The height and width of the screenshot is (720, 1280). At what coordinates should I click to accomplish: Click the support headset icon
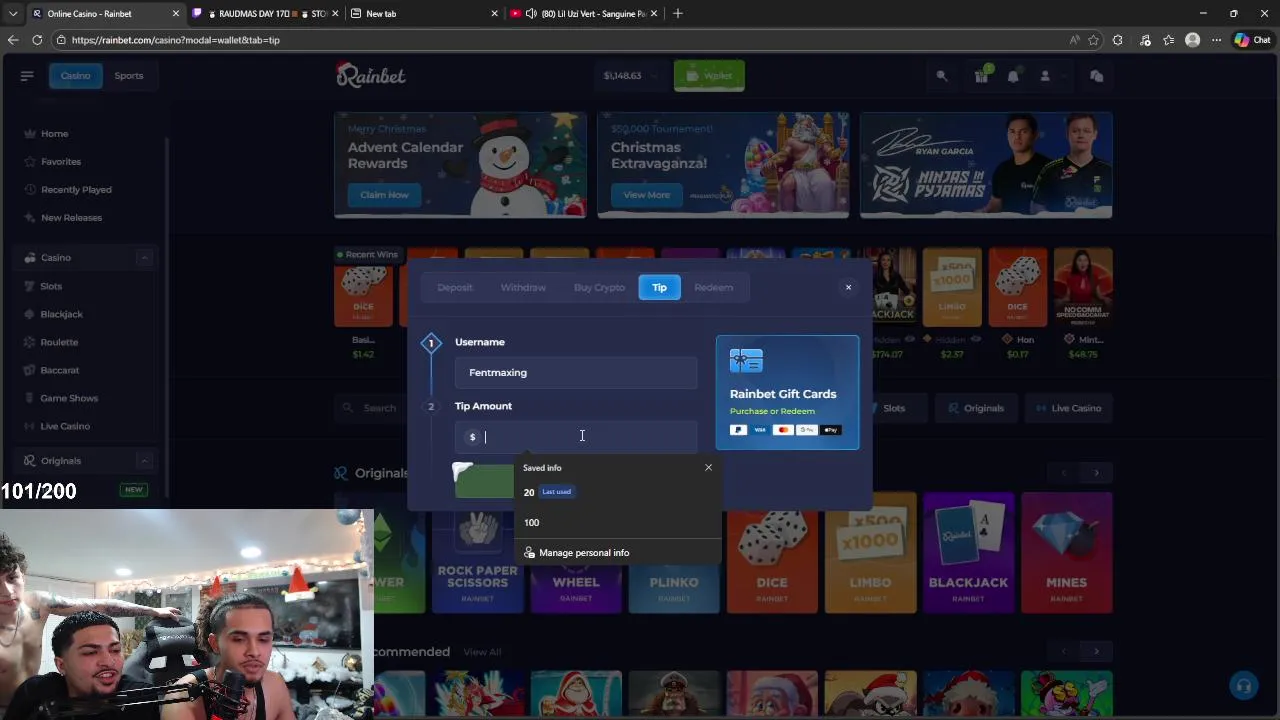pyautogui.click(x=1244, y=685)
